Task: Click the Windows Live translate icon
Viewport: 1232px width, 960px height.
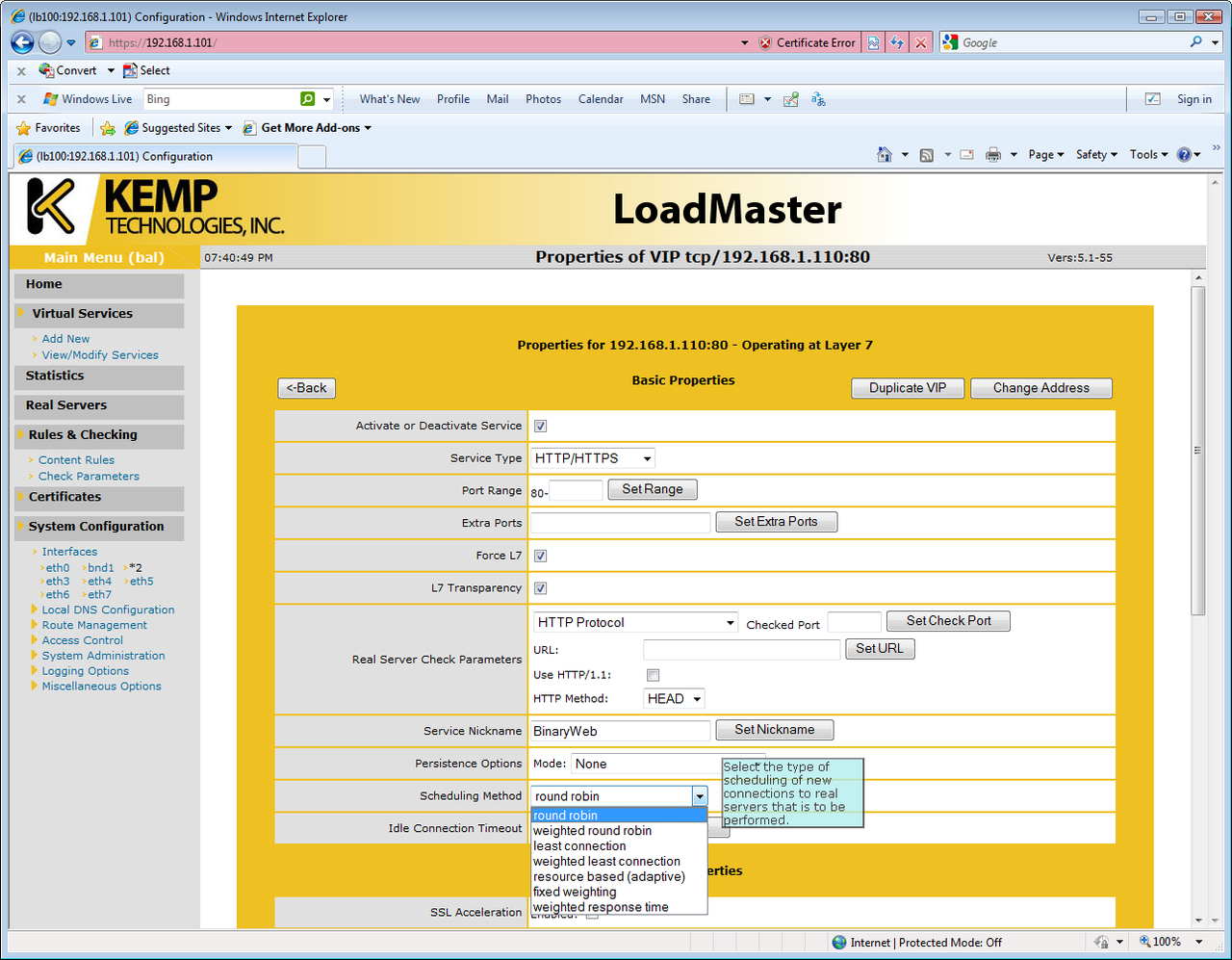Action: 818,99
